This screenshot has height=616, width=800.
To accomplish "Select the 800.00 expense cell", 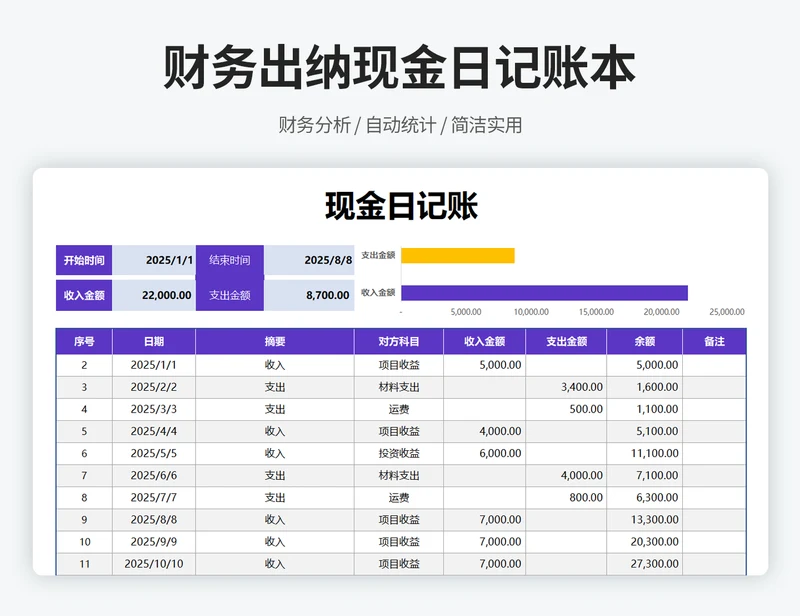I will pos(566,498).
